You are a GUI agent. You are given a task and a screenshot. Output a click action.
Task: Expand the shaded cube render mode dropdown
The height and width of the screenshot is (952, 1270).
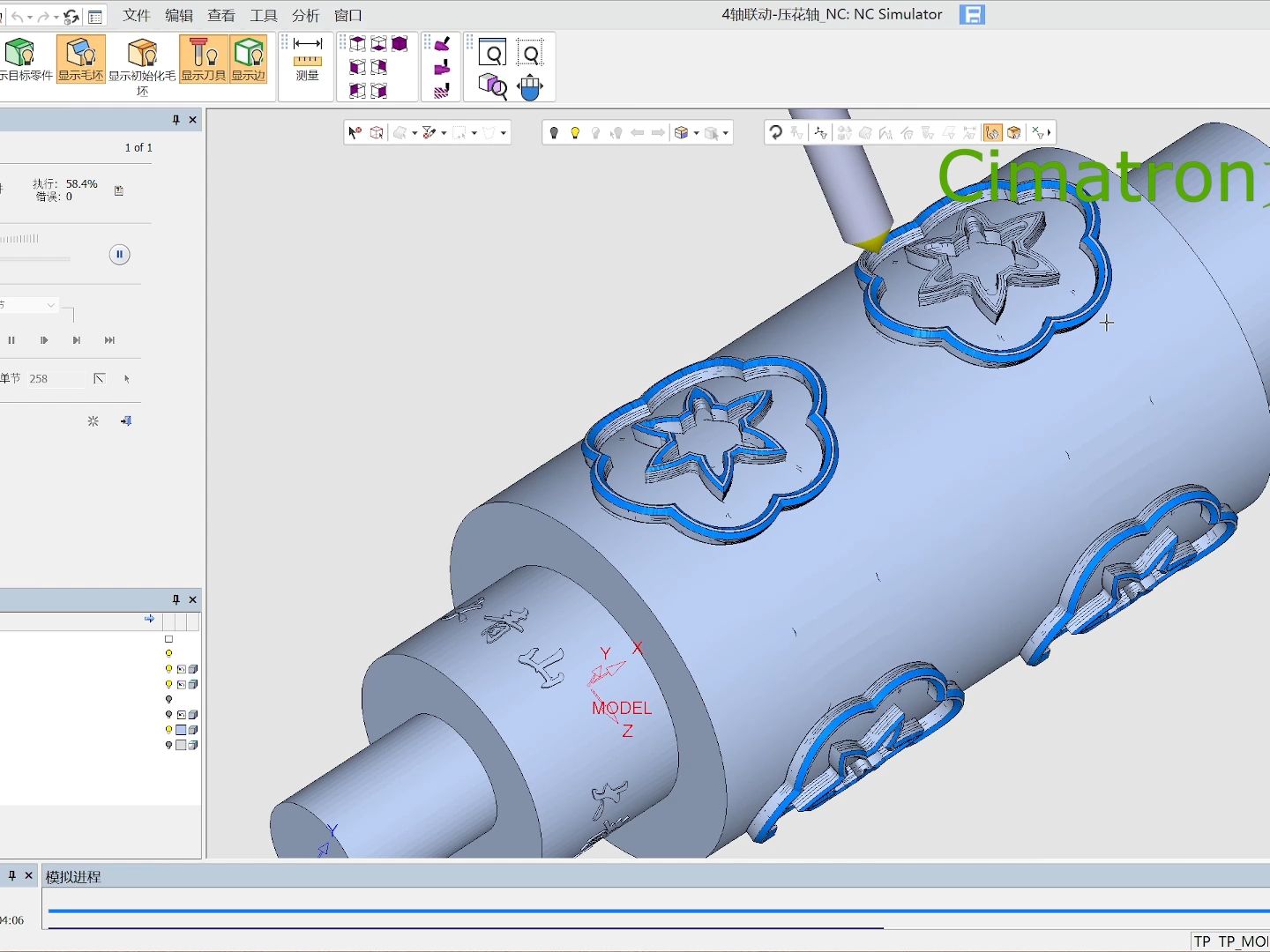[x=696, y=133]
